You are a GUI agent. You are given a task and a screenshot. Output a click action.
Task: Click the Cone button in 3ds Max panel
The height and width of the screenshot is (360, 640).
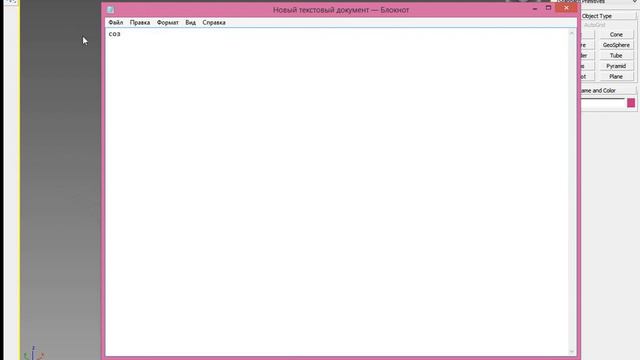[x=616, y=34]
